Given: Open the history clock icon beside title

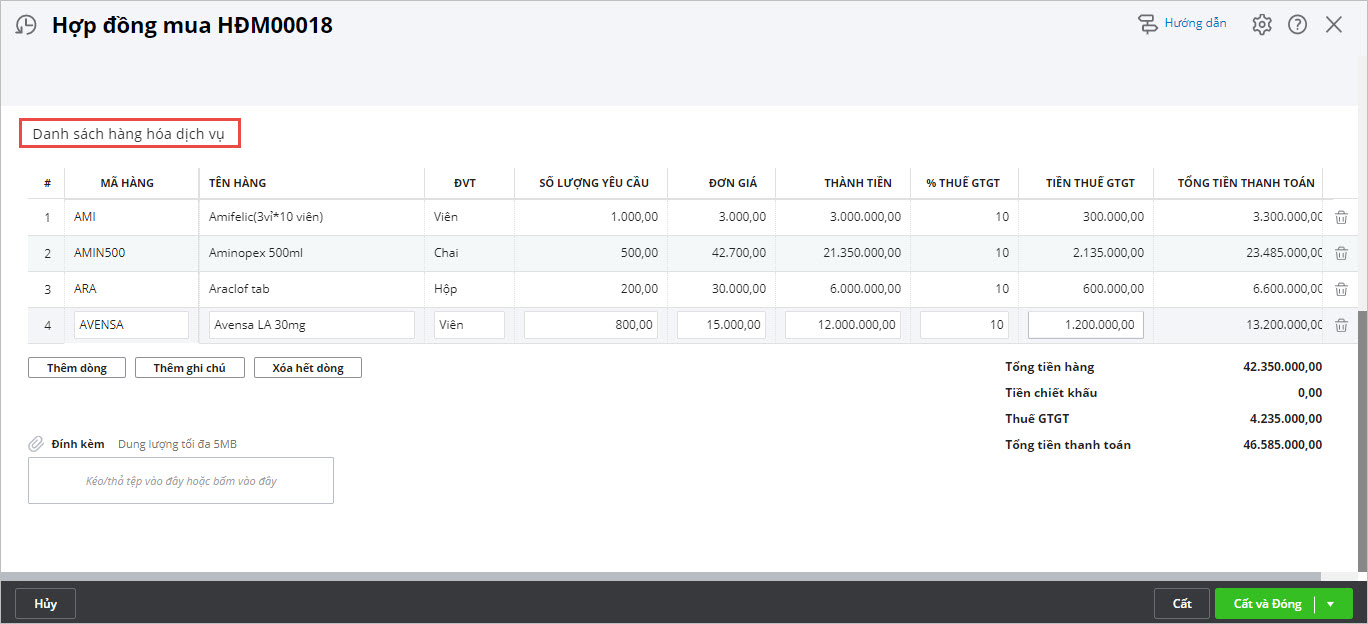Looking at the screenshot, I should point(26,26).
